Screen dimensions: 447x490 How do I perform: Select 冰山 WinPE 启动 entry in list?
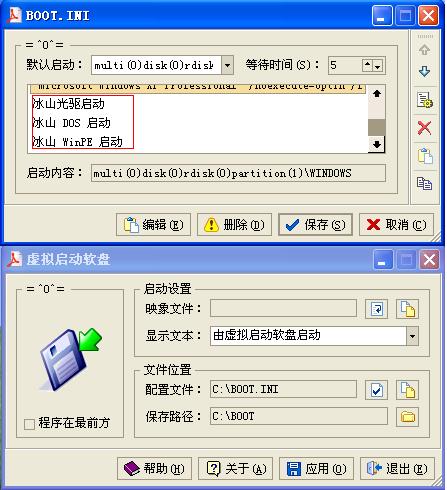78,142
